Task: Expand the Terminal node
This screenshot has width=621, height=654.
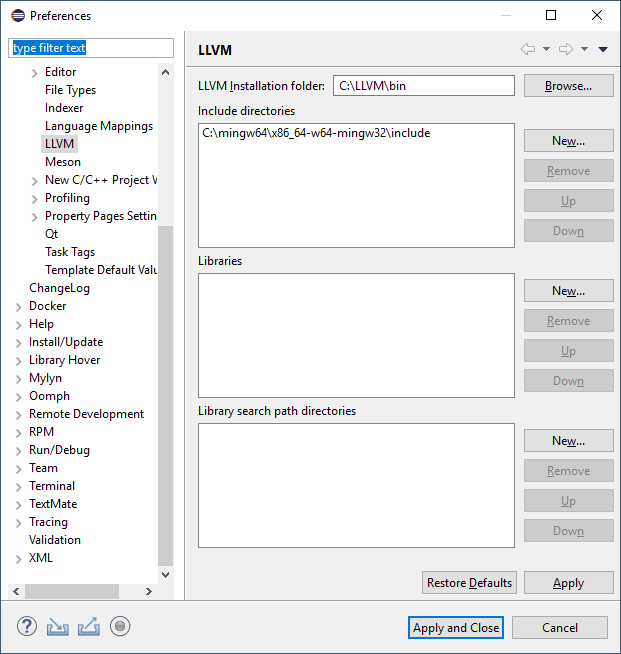Action: pos(19,487)
